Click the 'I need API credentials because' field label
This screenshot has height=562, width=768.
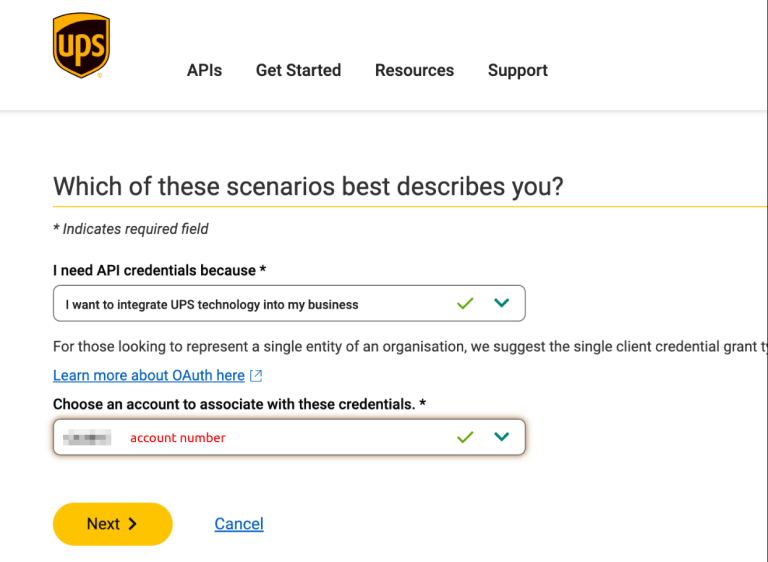point(159,270)
